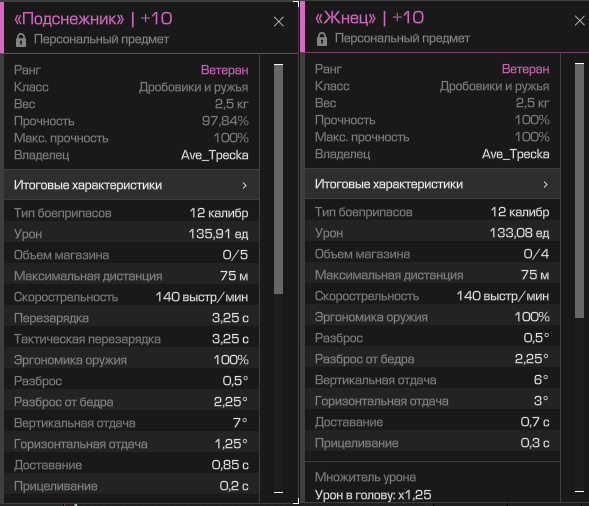Close the «Жнец» item panel
This screenshot has height=506, width=589.
pyautogui.click(x=580, y=21)
